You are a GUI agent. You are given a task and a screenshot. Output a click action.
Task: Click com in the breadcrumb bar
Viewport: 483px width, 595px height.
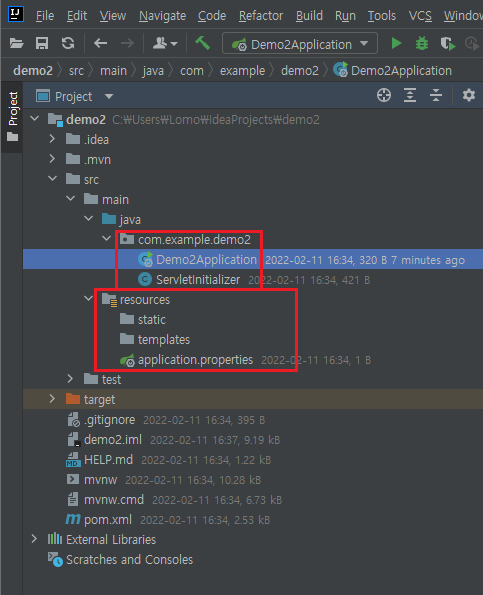click(192, 71)
